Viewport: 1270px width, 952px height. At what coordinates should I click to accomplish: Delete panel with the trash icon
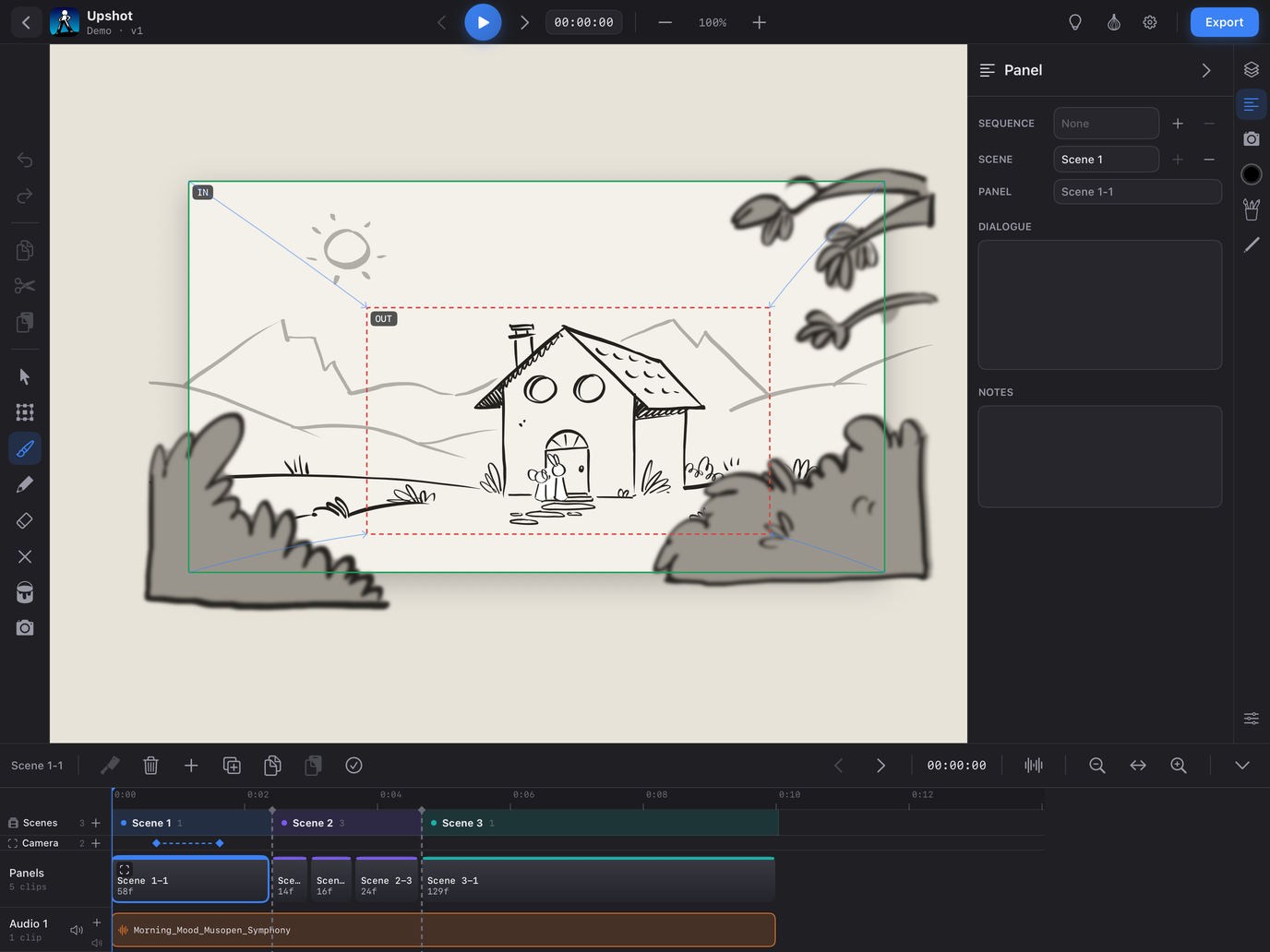pos(151,766)
